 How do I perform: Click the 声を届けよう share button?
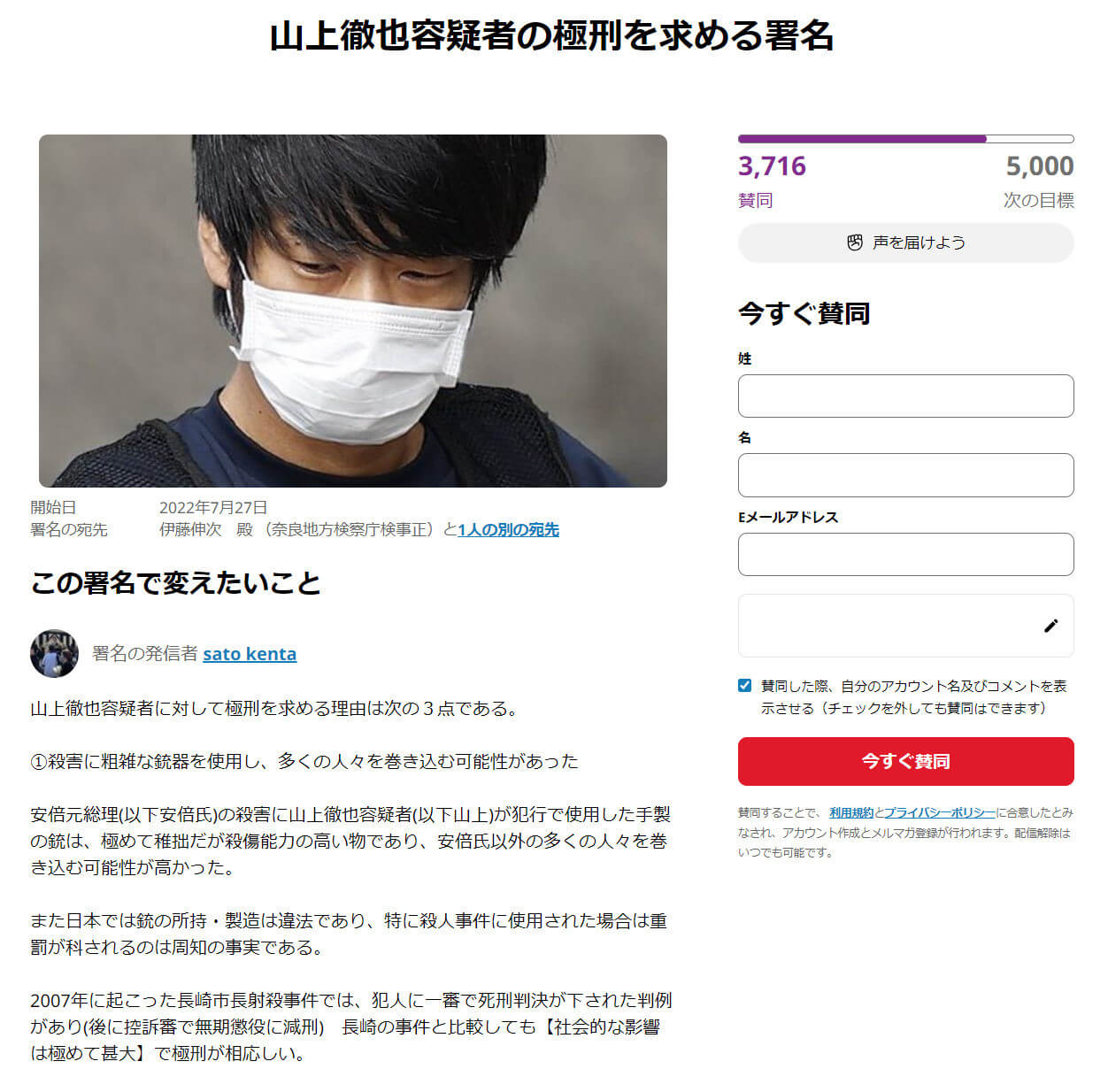pos(905,242)
